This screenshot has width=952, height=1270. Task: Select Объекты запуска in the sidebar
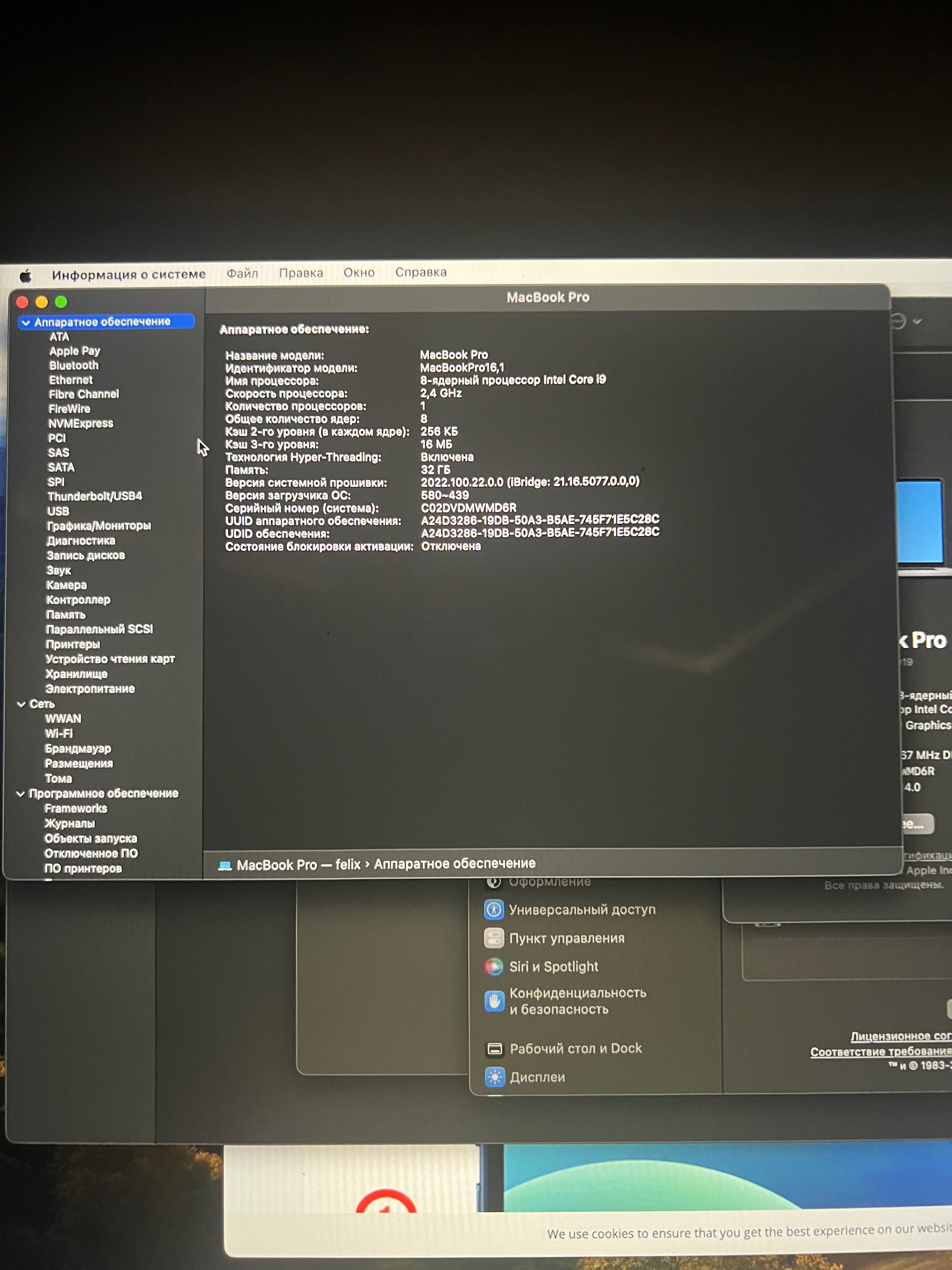click(91, 838)
